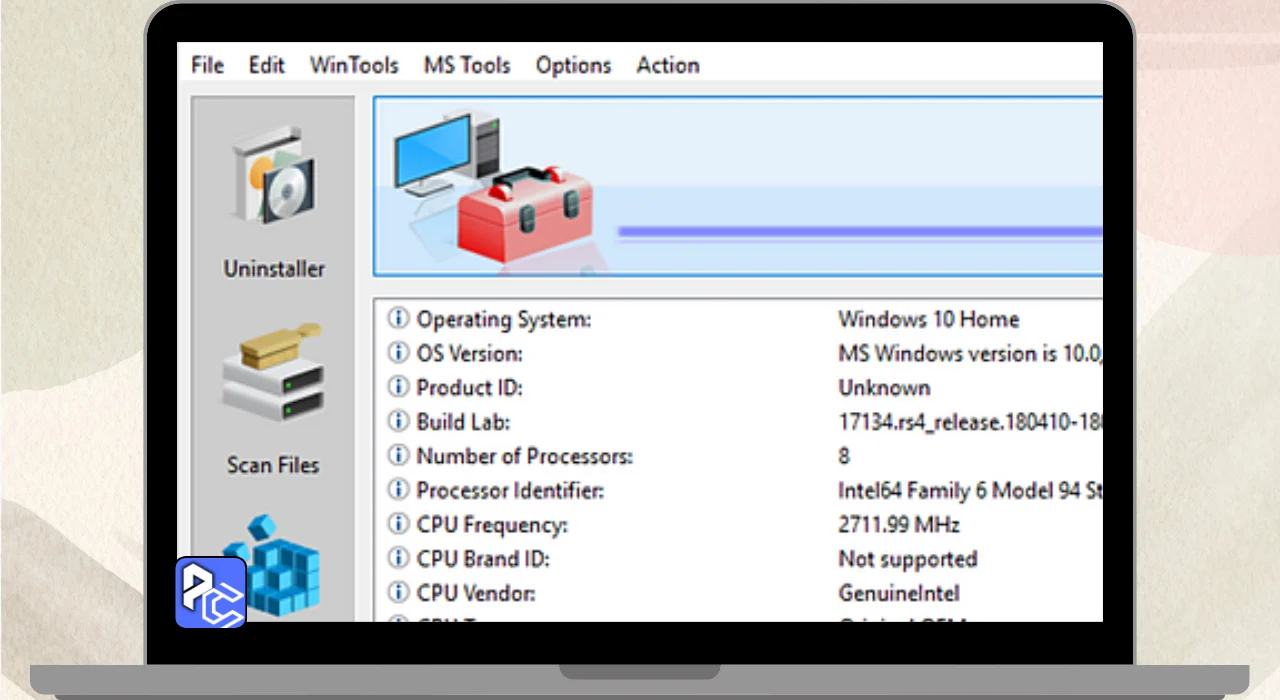1280x700 pixels.
Task: Click the info icon beside Build Lab
Action: coord(399,422)
